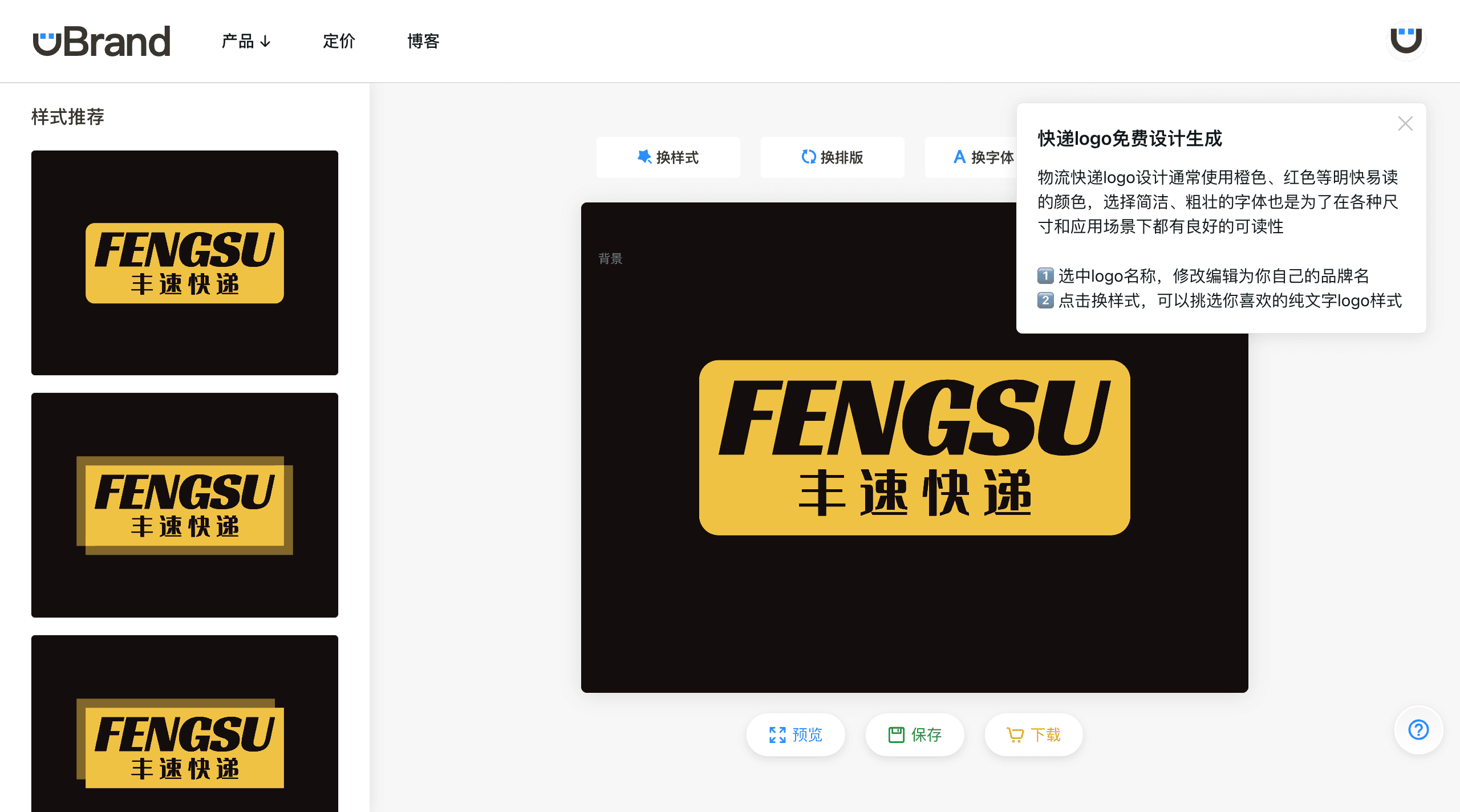Click the 换排版 button
Viewport: 1460px width, 812px height.
point(832,157)
